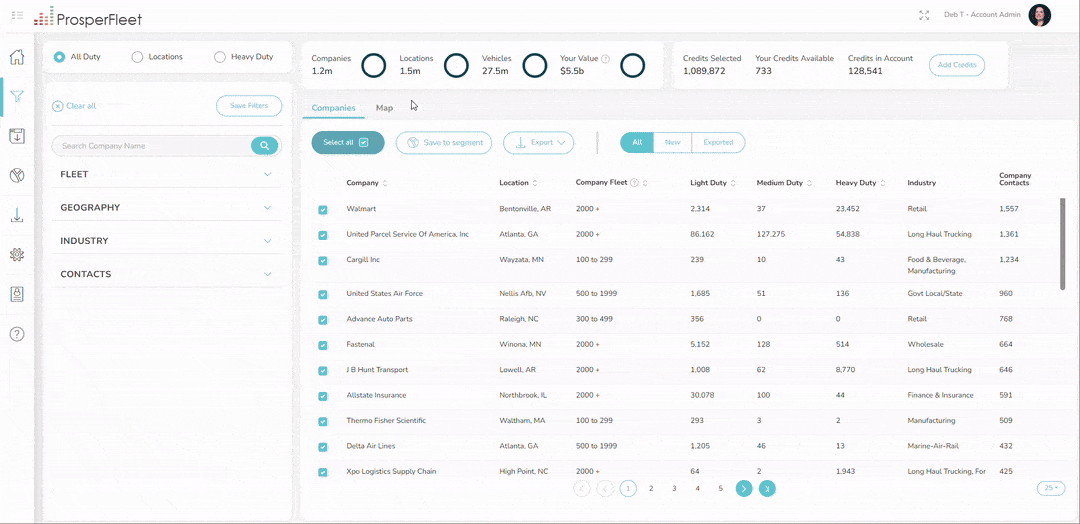The height and width of the screenshot is (524, 1080).
Task: Click Clear all filters link
Action: pyautogui.click(x=74, y=106)
